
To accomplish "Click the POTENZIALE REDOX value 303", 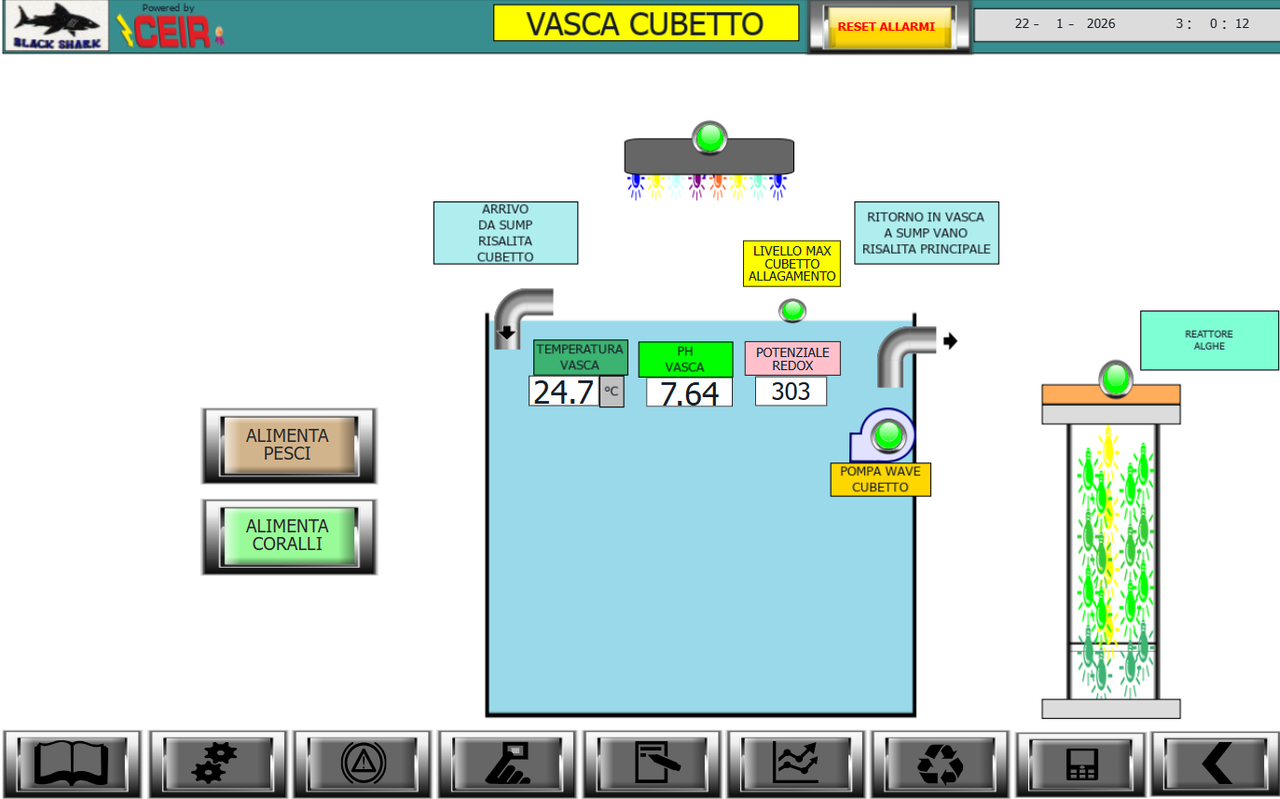I will [790, 391].
